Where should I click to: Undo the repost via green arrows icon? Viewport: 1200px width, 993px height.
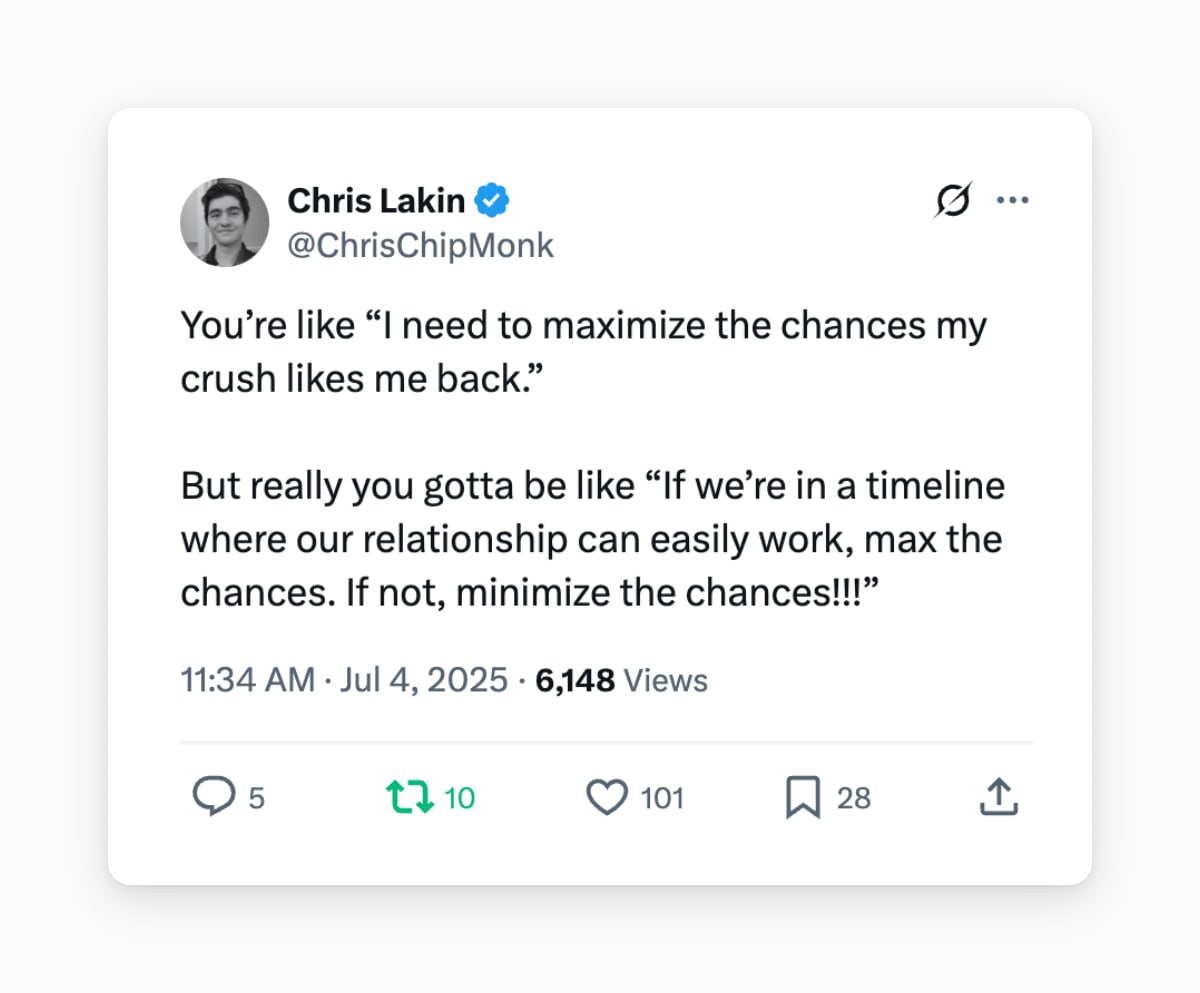click(x=408, y=798)
